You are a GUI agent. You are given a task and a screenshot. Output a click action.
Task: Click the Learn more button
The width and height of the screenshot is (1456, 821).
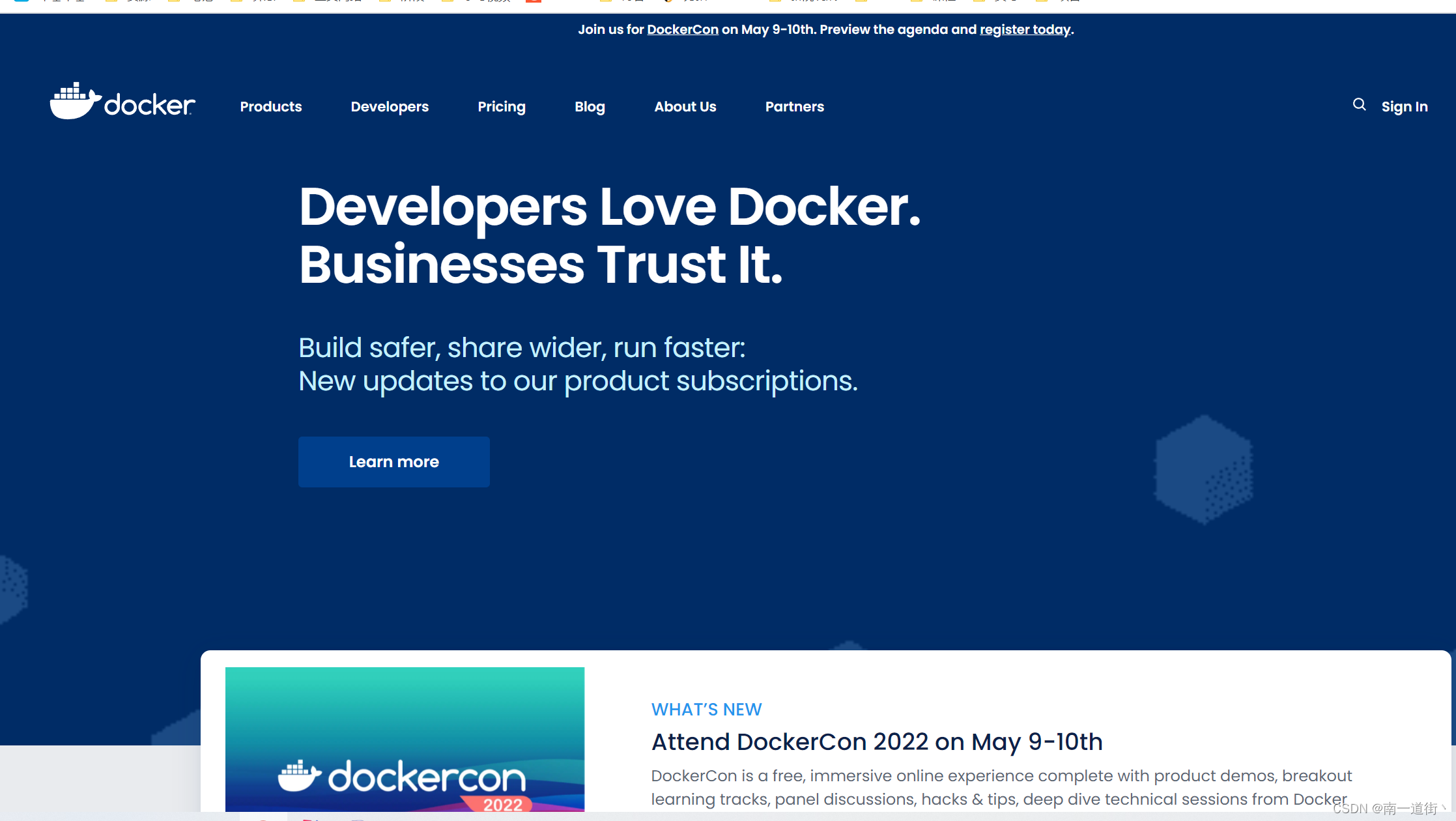tap(393, 461)
